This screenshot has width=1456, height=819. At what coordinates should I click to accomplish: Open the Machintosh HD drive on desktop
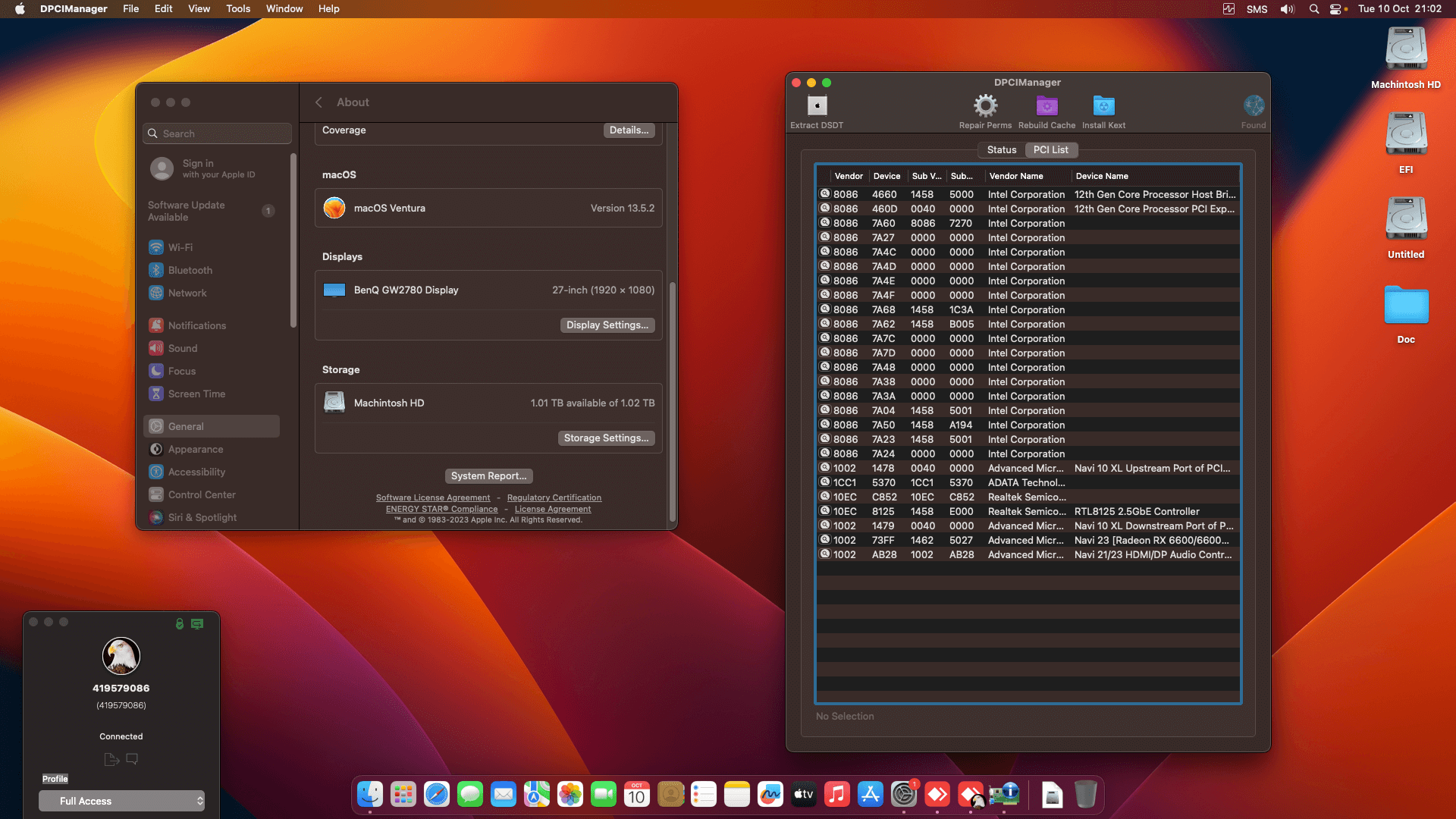[1405, 48]
